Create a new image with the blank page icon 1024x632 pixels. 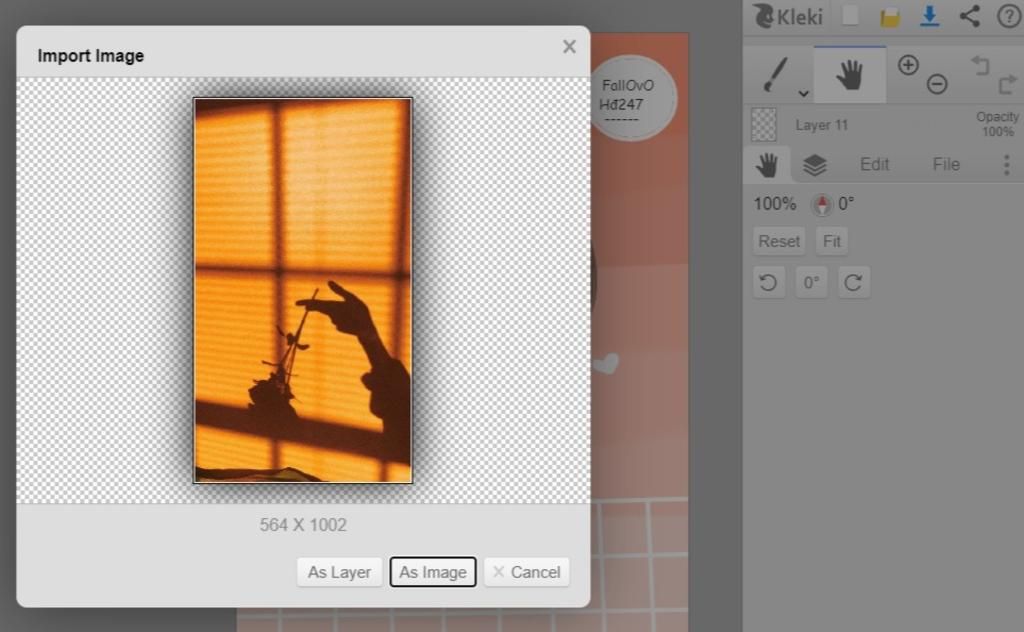point(850,16)
